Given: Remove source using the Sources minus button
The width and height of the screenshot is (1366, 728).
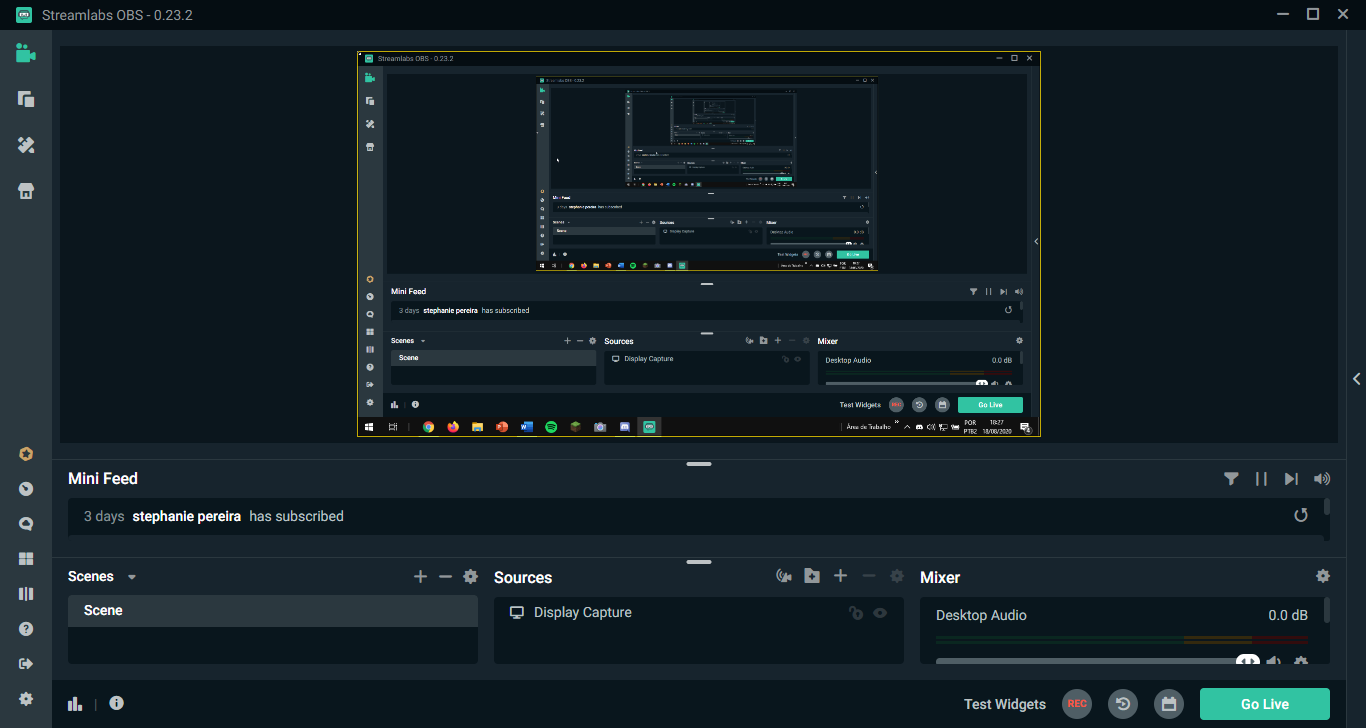Looking at the screenshot, I should pyautogui.click(x=869, y=576).
